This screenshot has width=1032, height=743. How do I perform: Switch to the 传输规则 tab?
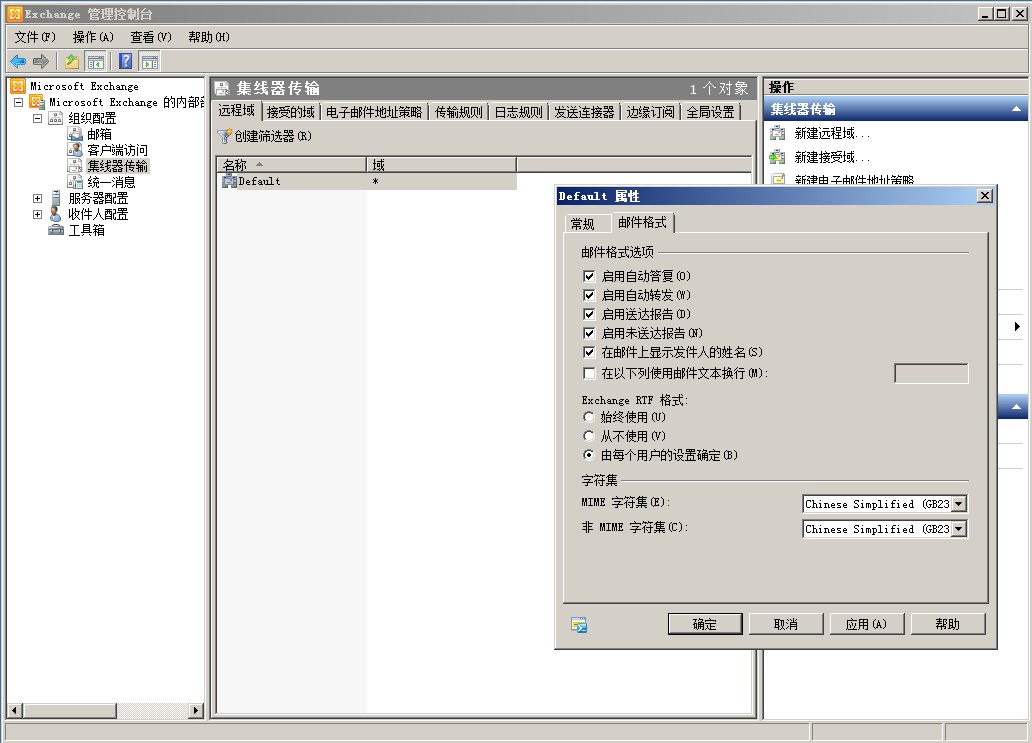[x=459, y=113]
